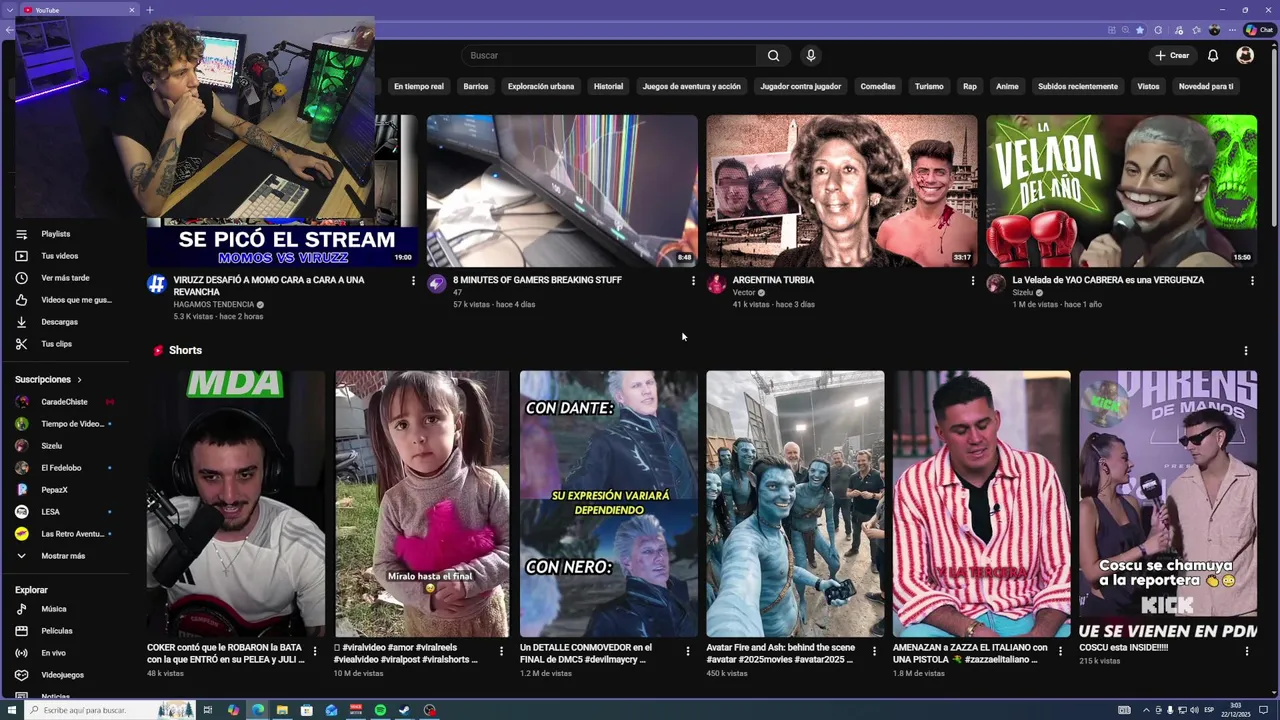The width and height of the screenshot is (1280, 720).
Task: Open the YouTube account avatar menu
Action: point(1245,56)
